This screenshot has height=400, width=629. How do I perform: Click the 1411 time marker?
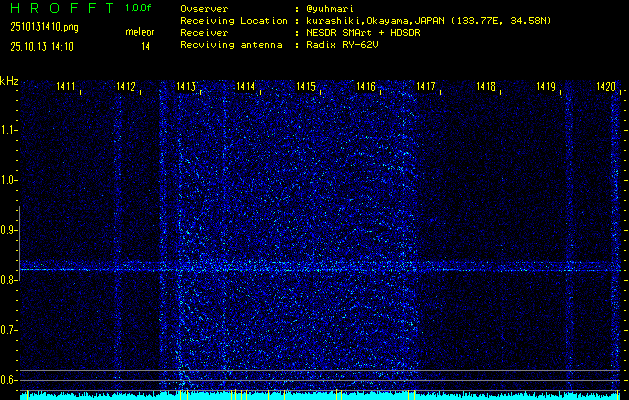67,88
